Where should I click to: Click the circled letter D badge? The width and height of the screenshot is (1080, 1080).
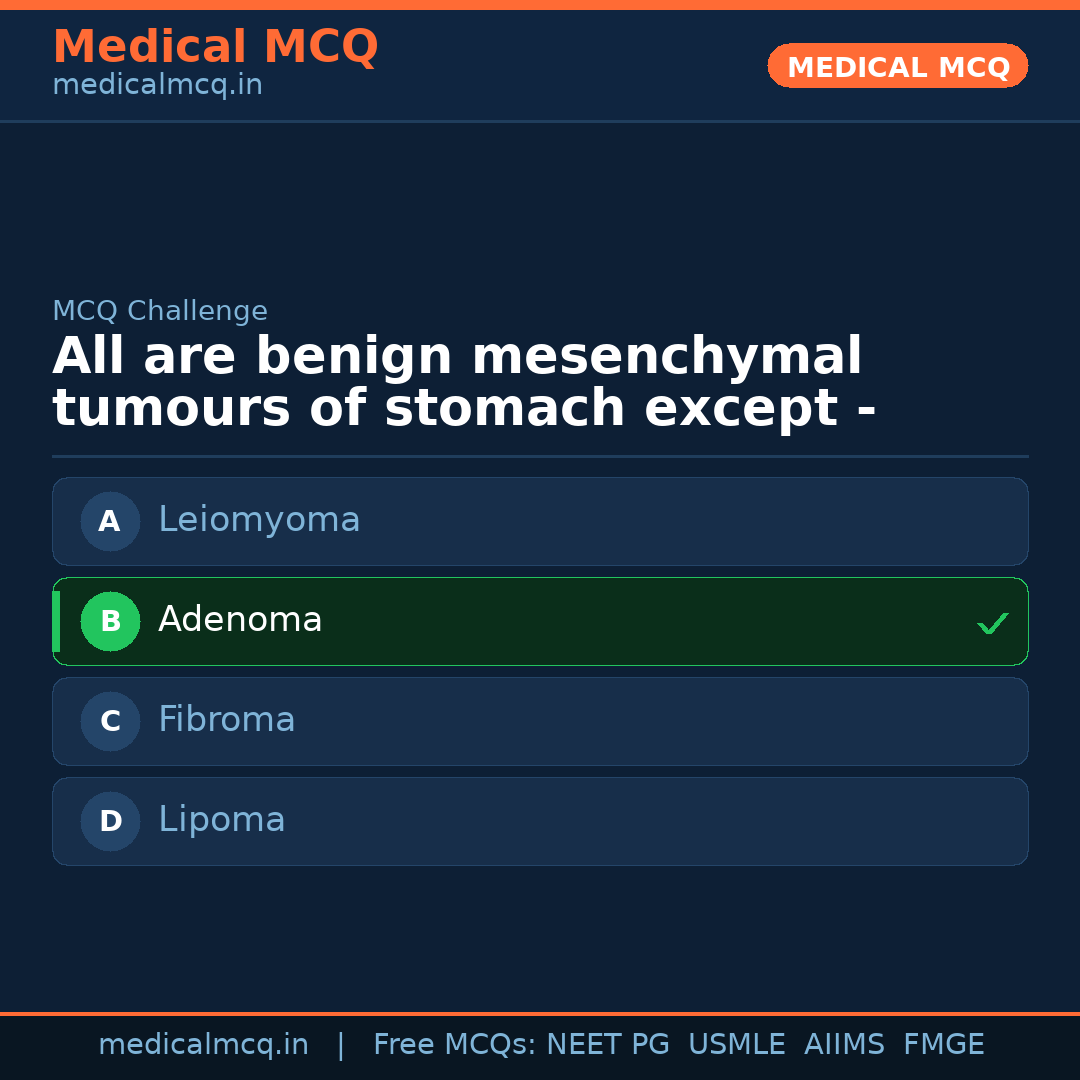point(110,821)
